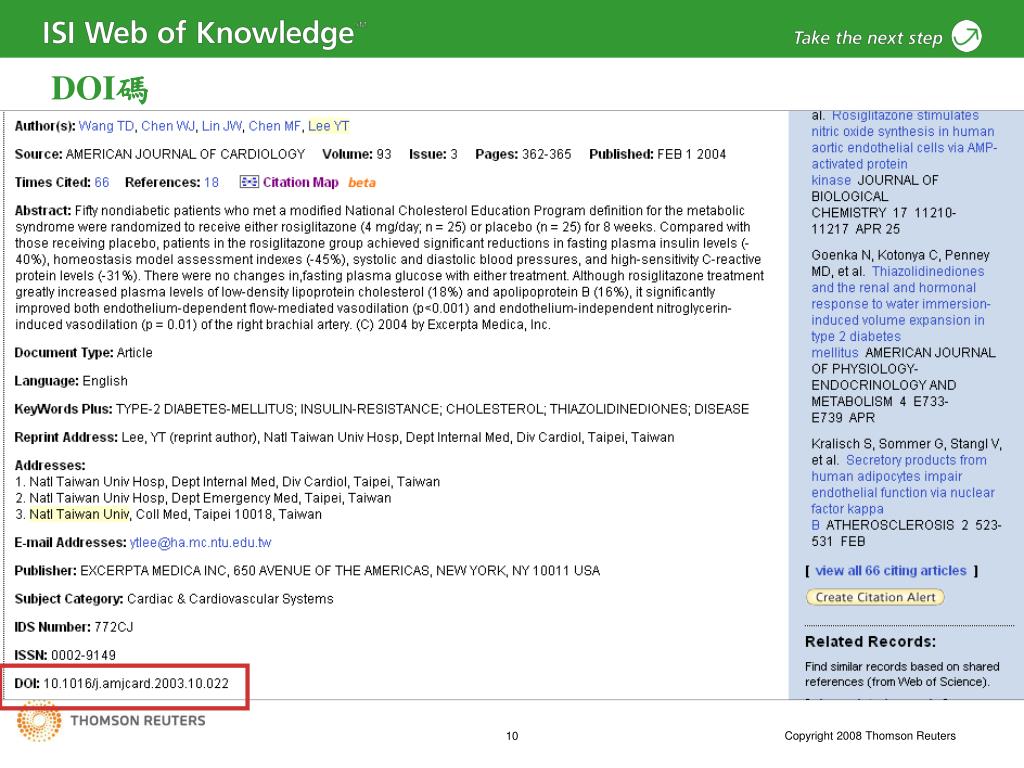Click the Thomson Reuters logo
This screenshot has width=1024, height=768.
pyautogui.click(x=111, y=720)
